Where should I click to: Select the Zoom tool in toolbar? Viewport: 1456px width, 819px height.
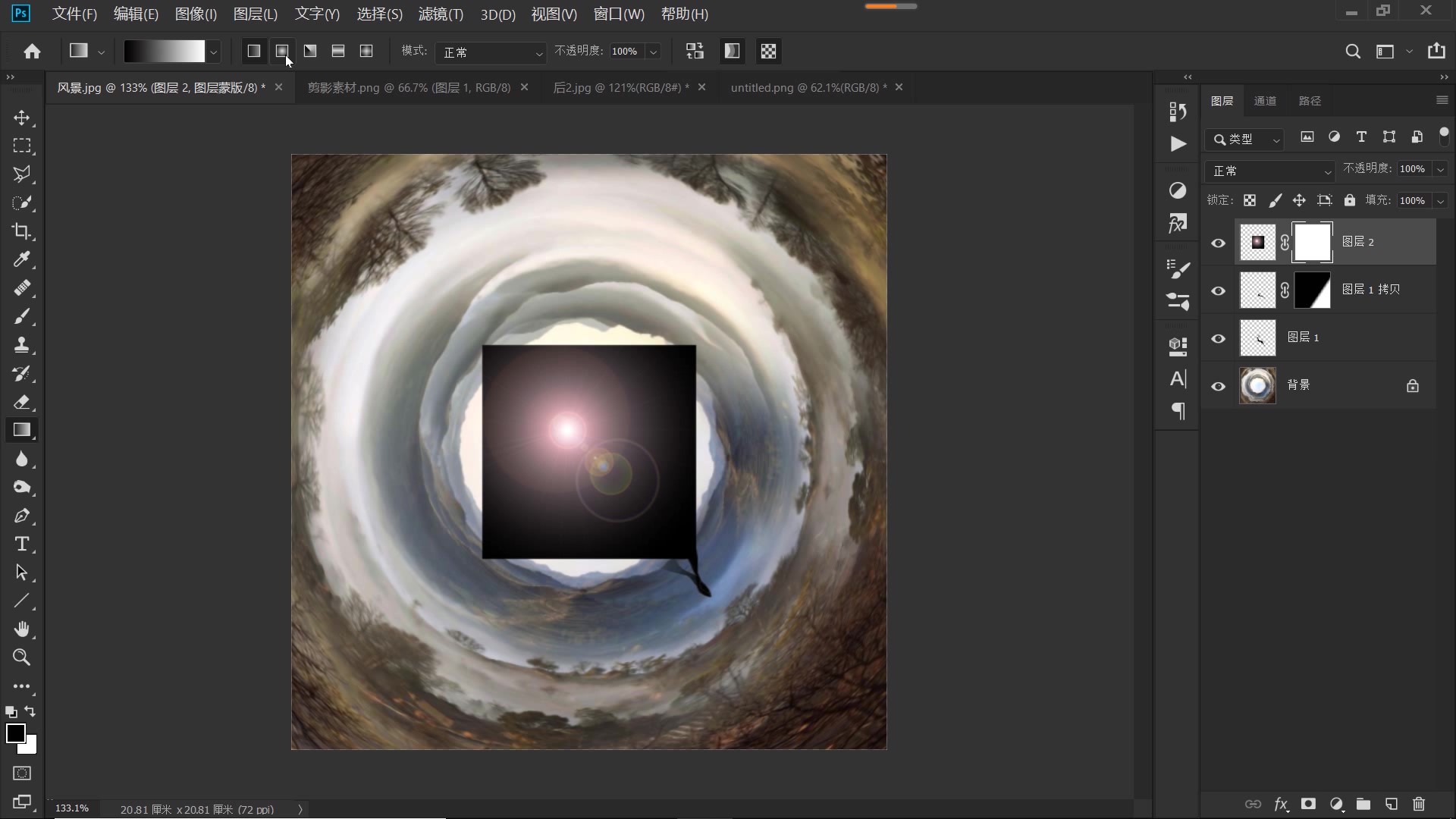(x=21, y=657)
